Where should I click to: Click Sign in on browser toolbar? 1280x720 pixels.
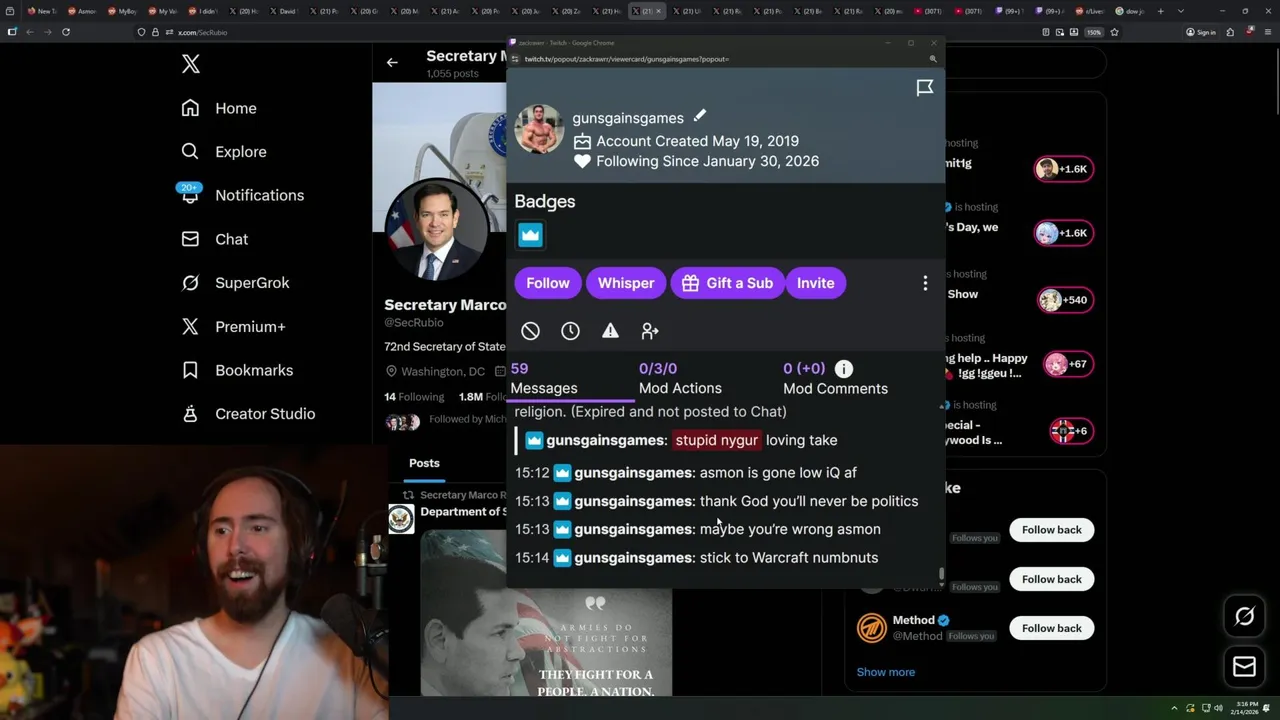pos(1201,32)
